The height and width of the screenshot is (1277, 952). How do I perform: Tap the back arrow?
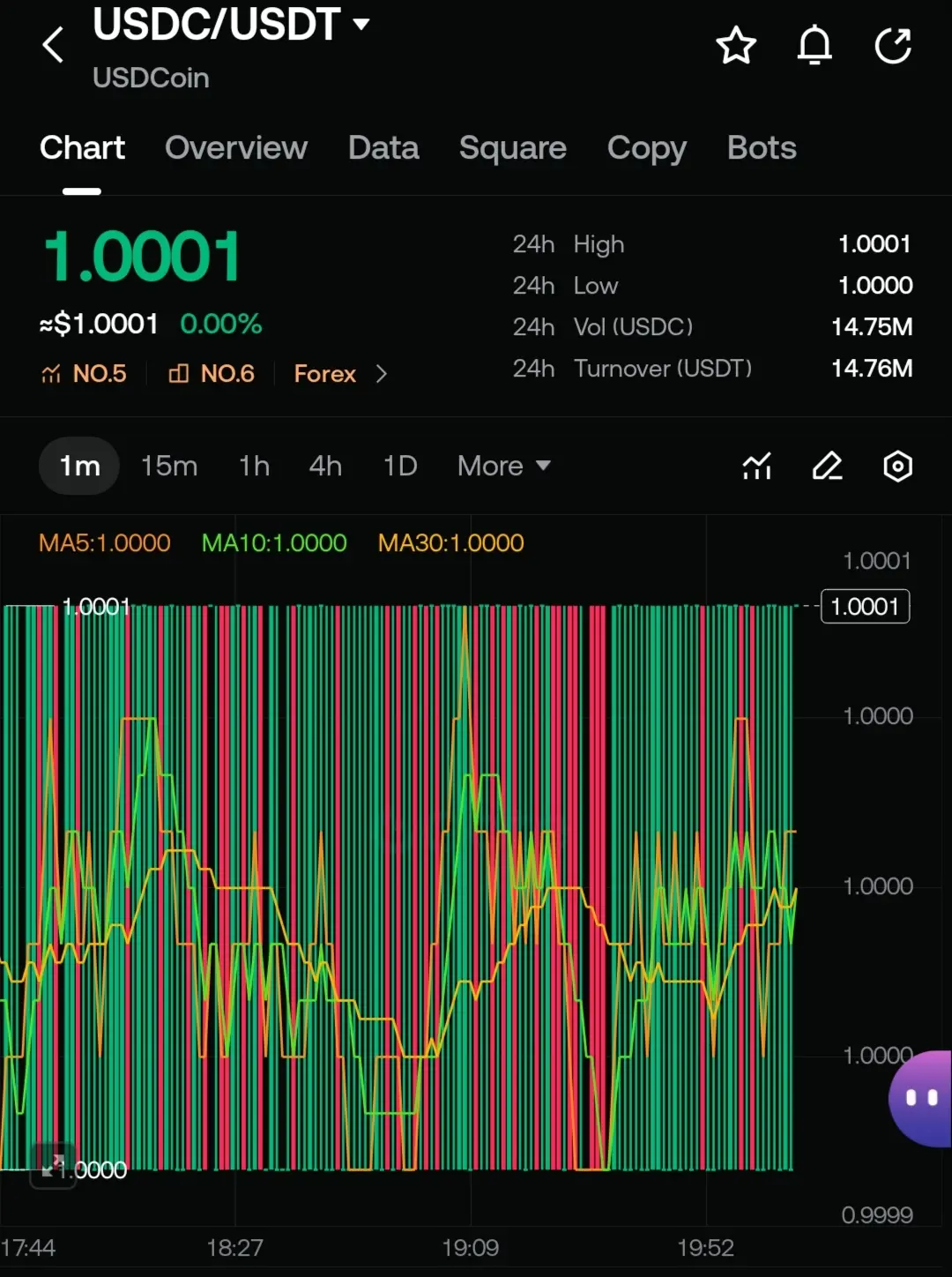pos(54,44)
